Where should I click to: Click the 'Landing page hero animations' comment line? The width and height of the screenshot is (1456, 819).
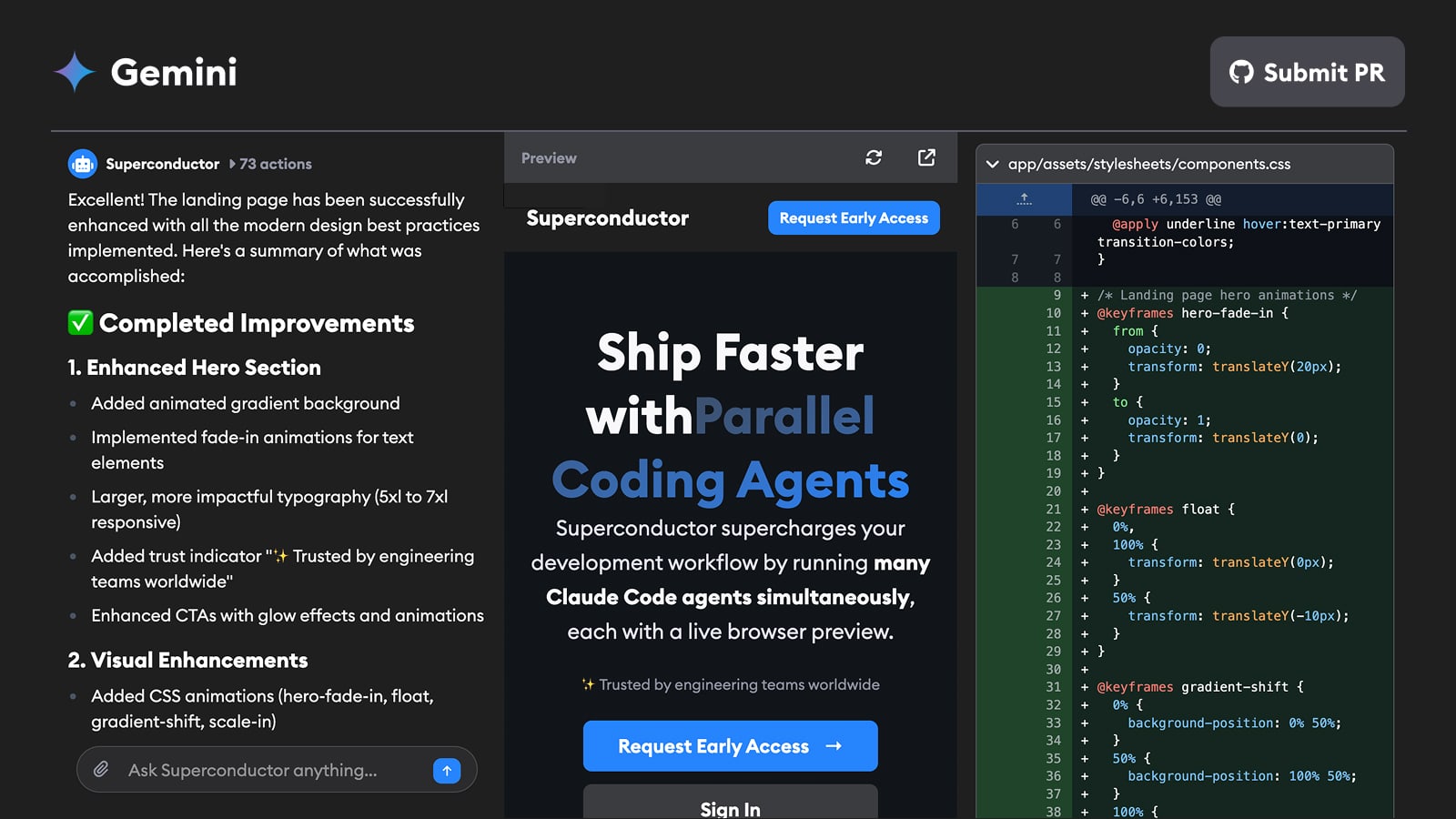click(x=1226, y=295)
